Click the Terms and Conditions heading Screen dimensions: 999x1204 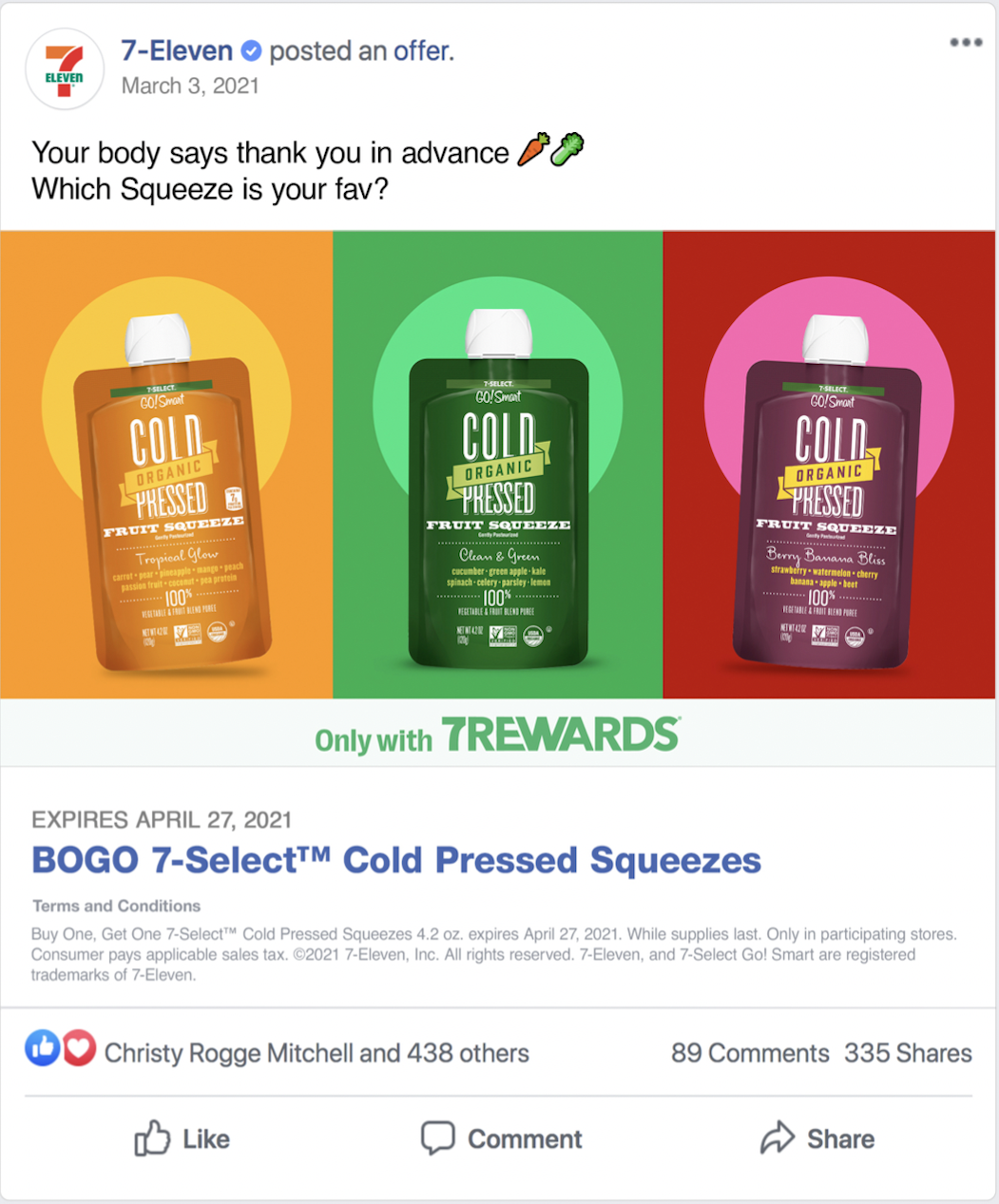(x=117, y=906)
